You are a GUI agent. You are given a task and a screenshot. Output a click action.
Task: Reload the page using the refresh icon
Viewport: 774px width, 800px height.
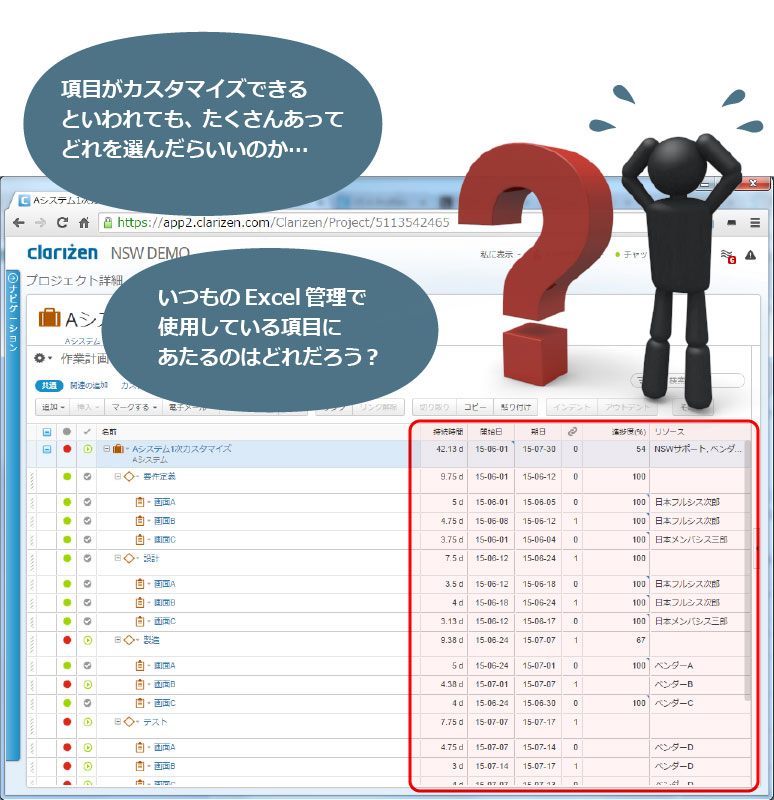pyautogui.click(x=62, y=223)
